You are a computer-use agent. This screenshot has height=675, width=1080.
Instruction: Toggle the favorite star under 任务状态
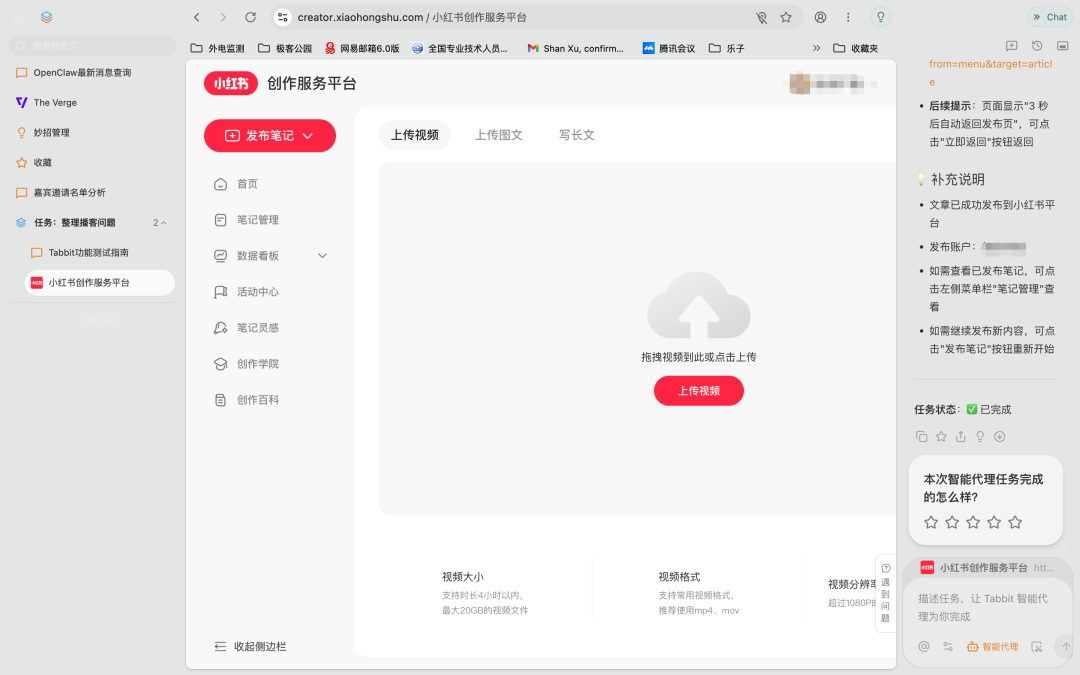point(941,436)
